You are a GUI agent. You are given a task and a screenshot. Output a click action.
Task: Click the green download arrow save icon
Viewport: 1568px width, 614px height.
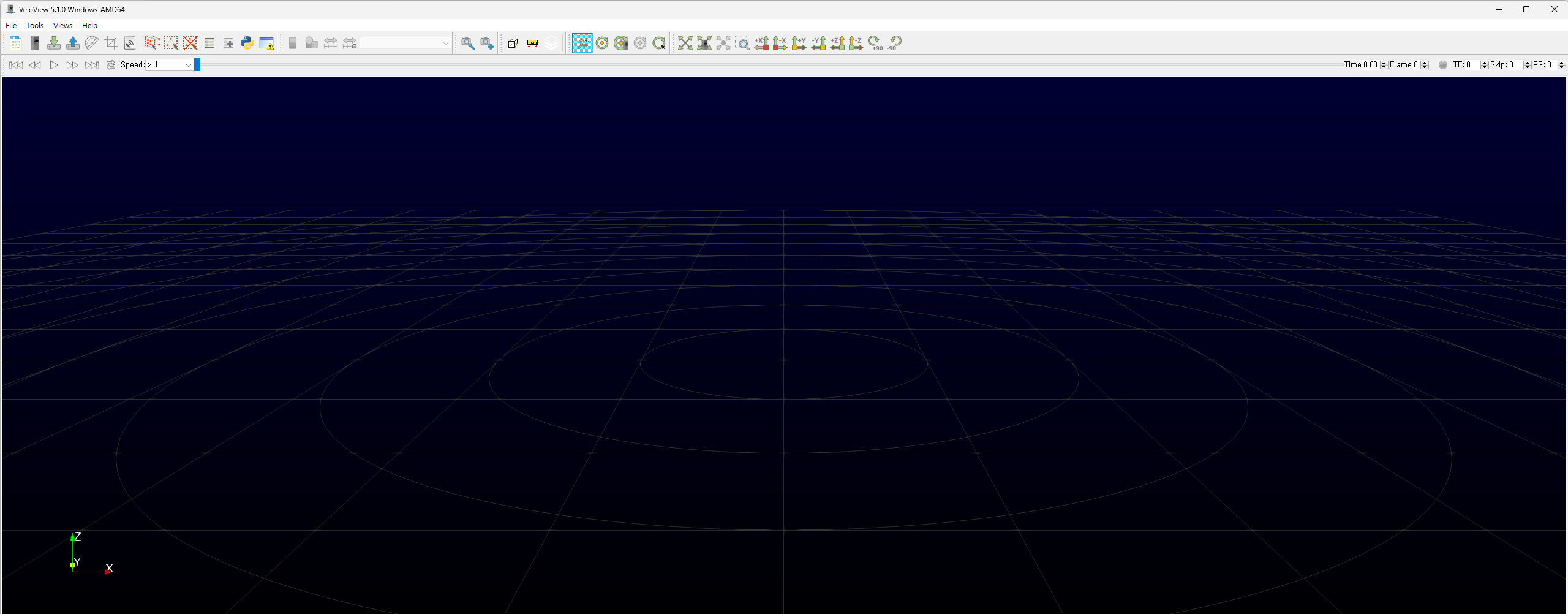point(54,43)
